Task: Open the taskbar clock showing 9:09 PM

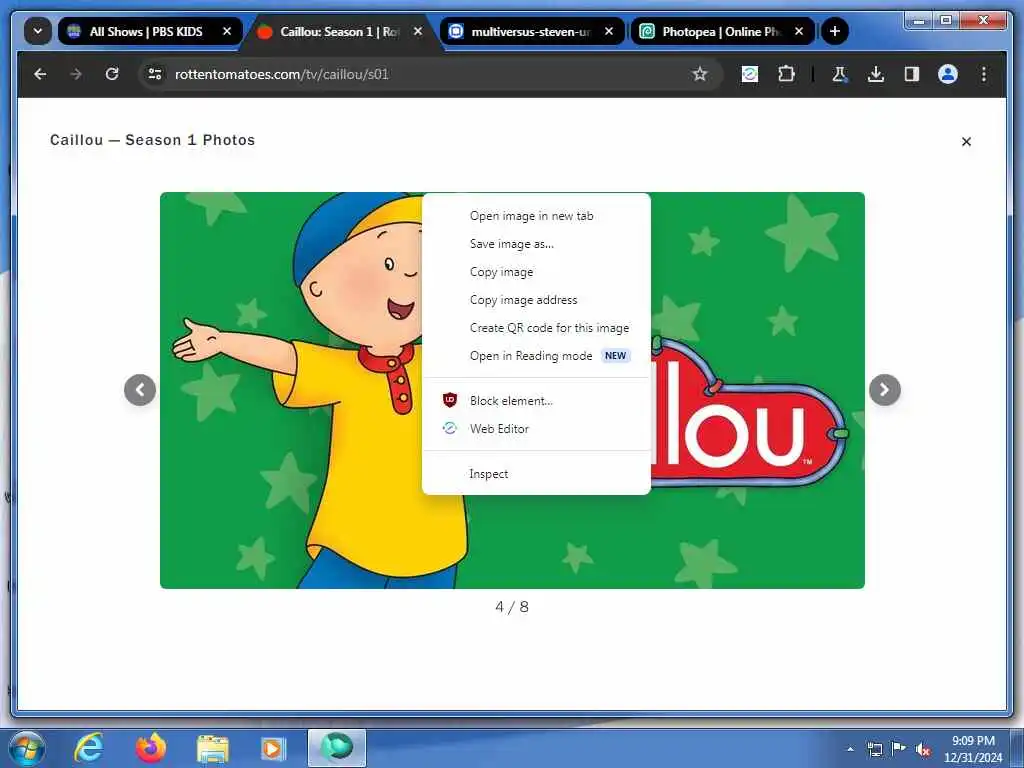Action: point(973,749)
